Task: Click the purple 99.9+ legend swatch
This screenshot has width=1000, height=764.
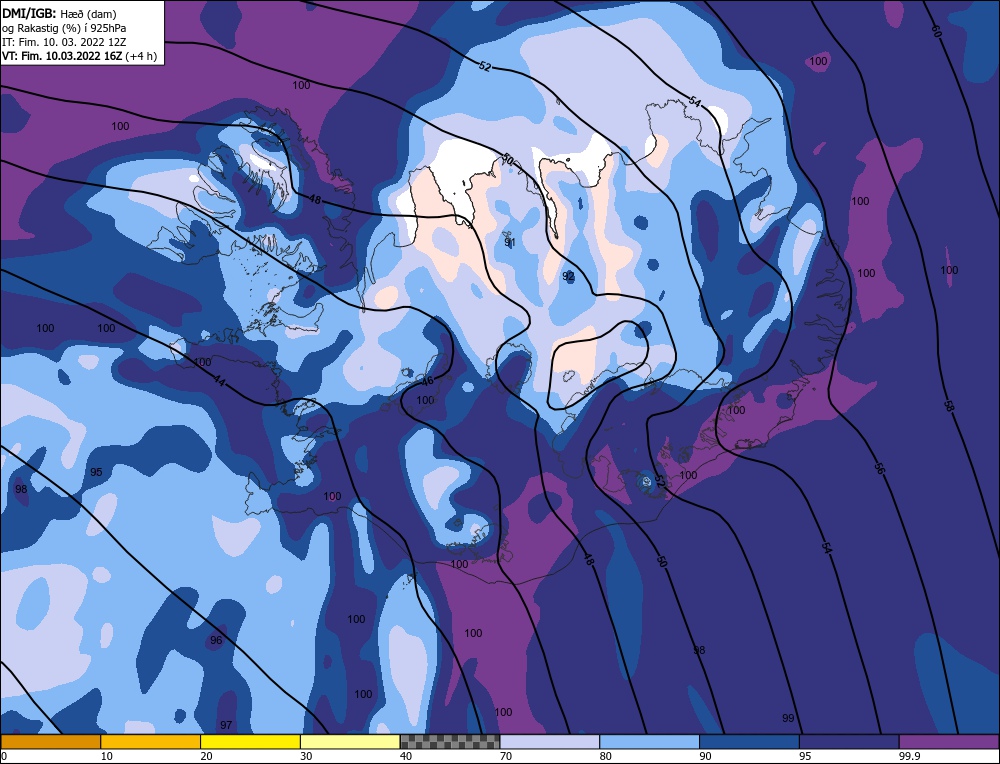Action: (x=949, y=741)
